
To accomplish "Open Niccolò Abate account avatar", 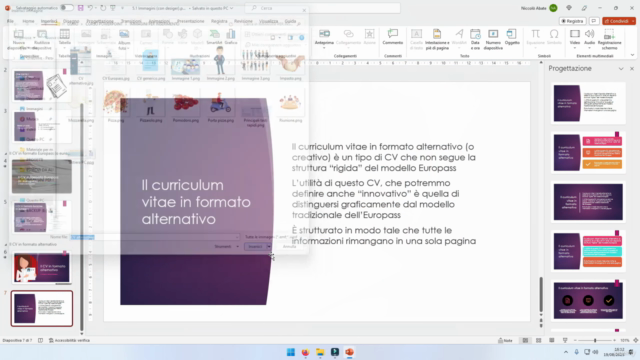I will pyautogui.click(x=553, y=8).
